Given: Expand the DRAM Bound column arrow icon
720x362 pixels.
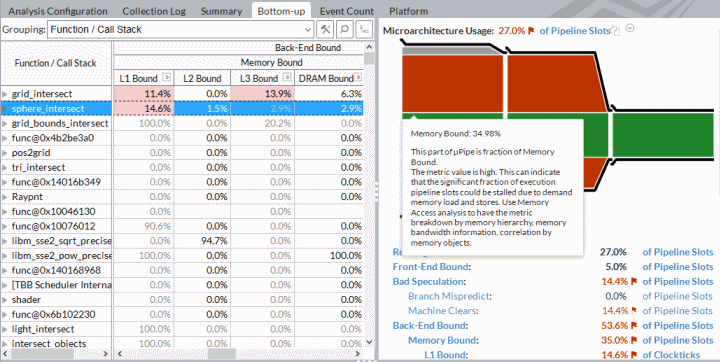Looking at the screenshot, I should point(358,77).
